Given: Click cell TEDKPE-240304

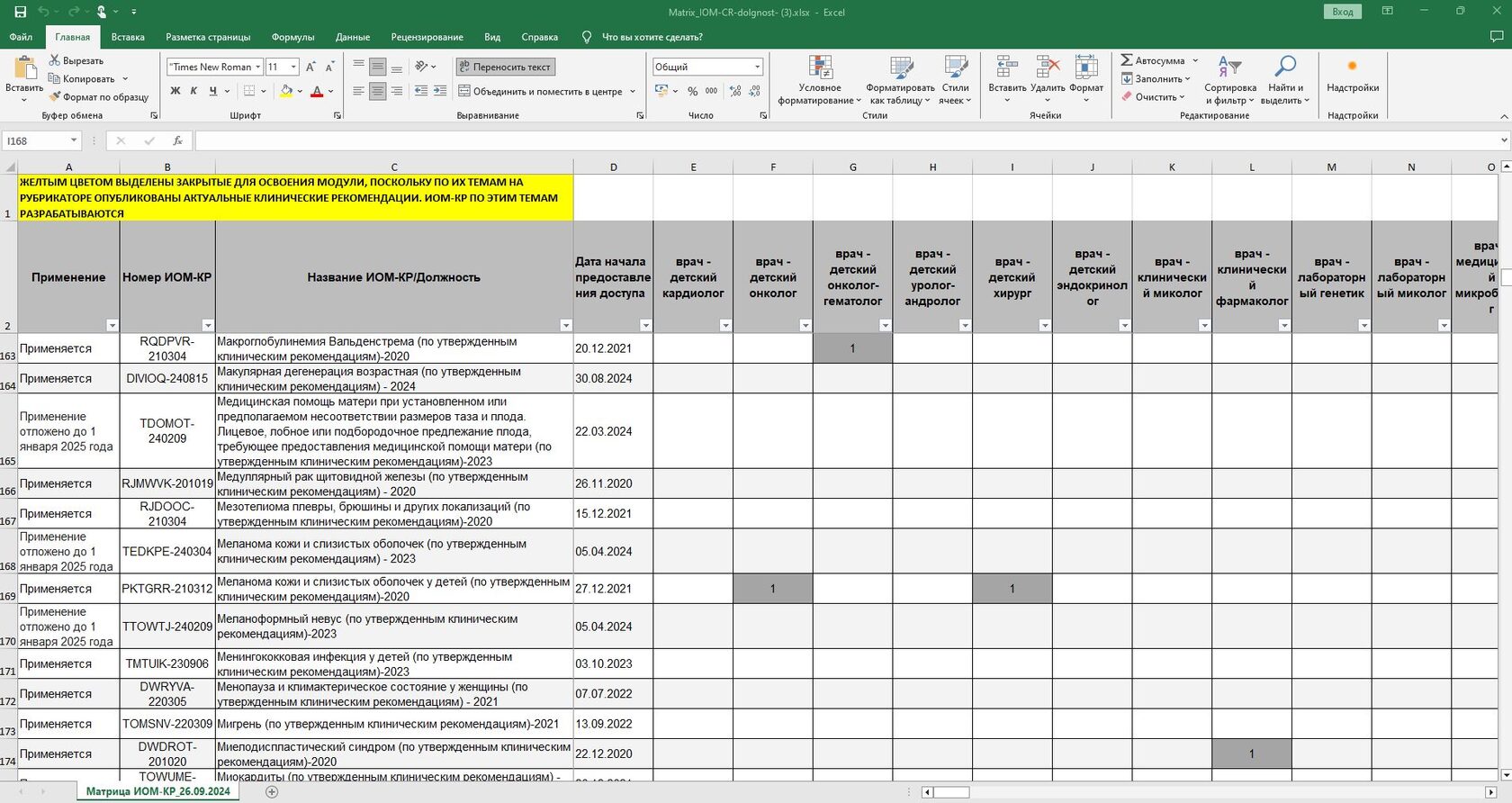Looking at the screenshot, I should click(x=167, y=552).
